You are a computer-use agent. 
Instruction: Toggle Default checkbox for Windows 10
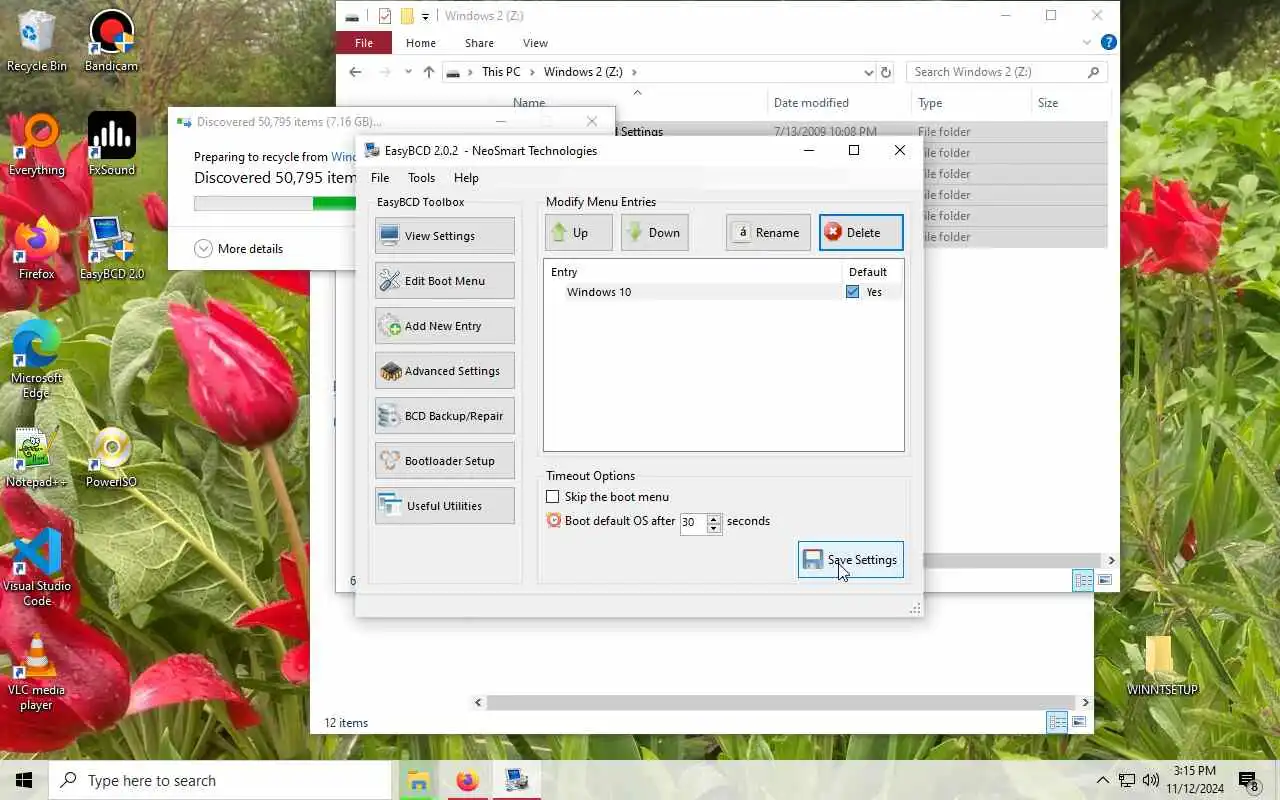coord(852,292)
